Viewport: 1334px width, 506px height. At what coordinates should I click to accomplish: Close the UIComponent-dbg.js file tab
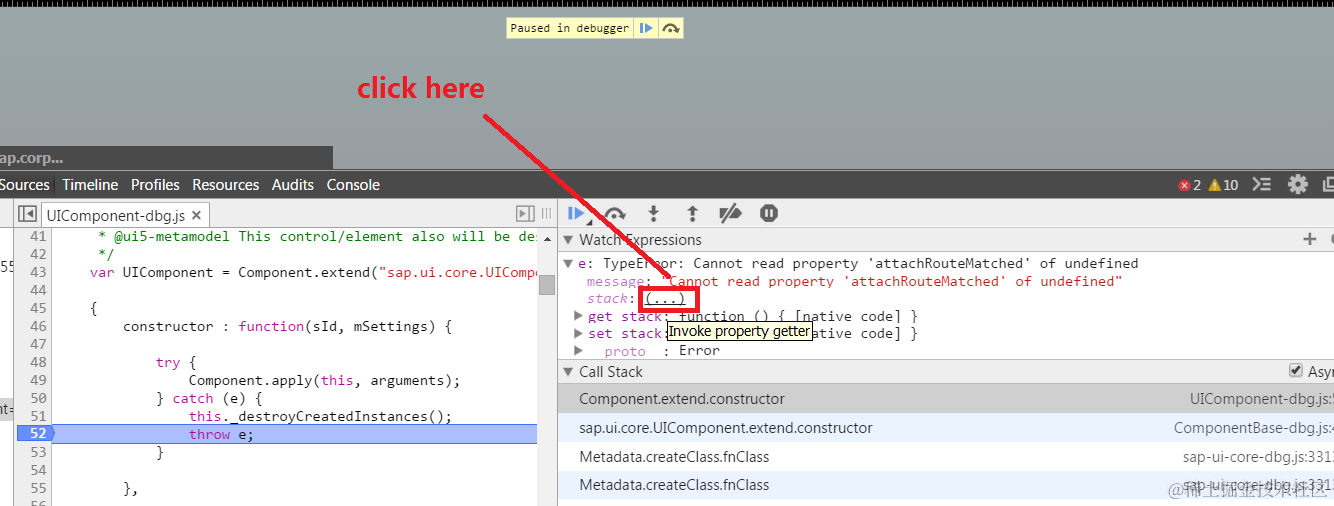[x=196, y=215]
